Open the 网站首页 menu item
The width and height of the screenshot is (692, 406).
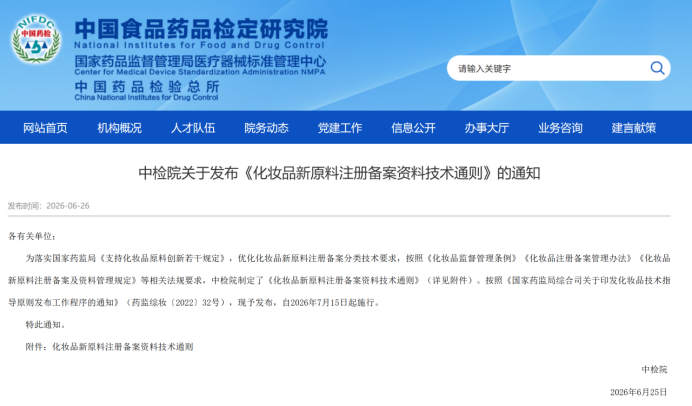[45, 128]
